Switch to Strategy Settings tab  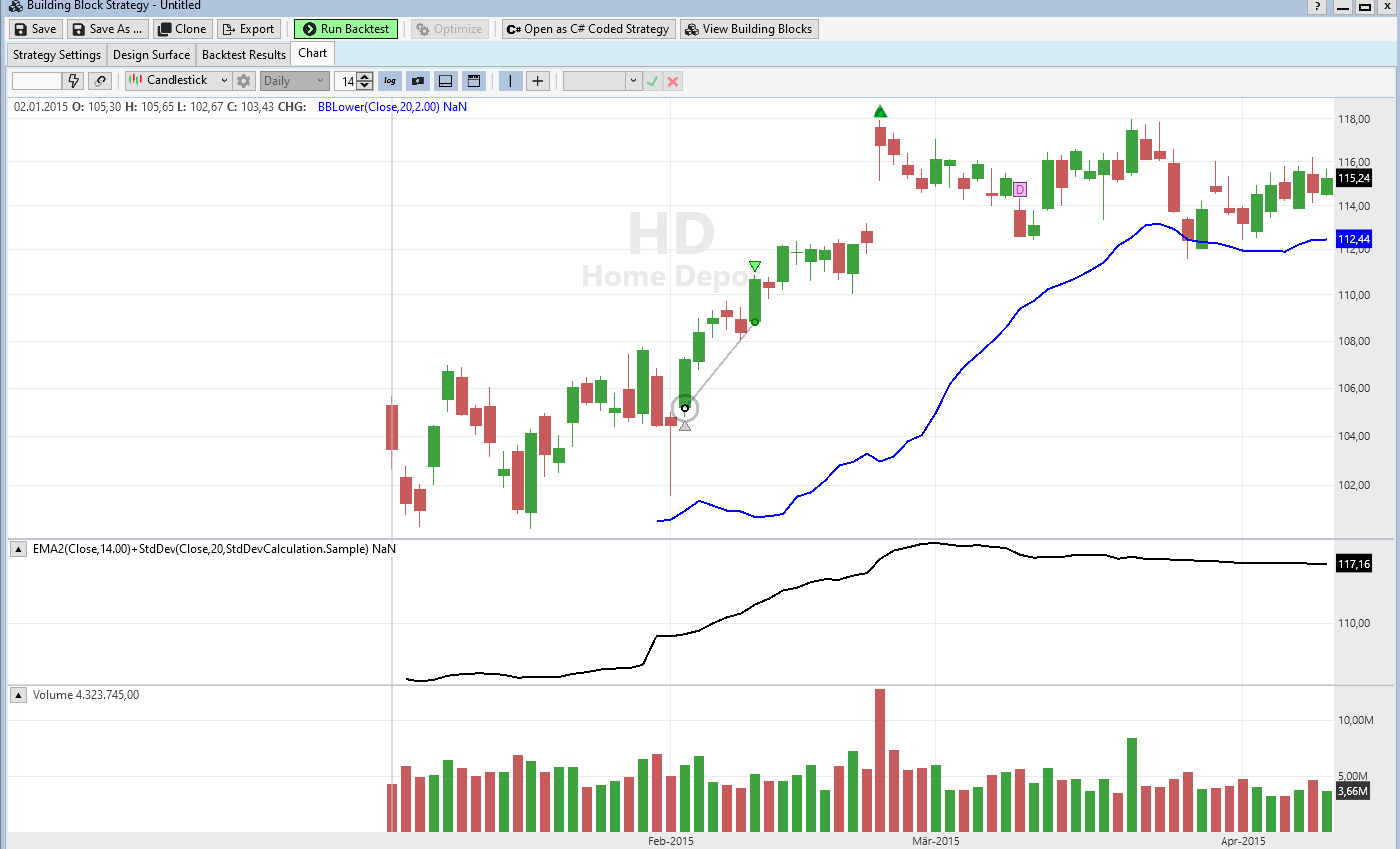click(x=57, y=55)
